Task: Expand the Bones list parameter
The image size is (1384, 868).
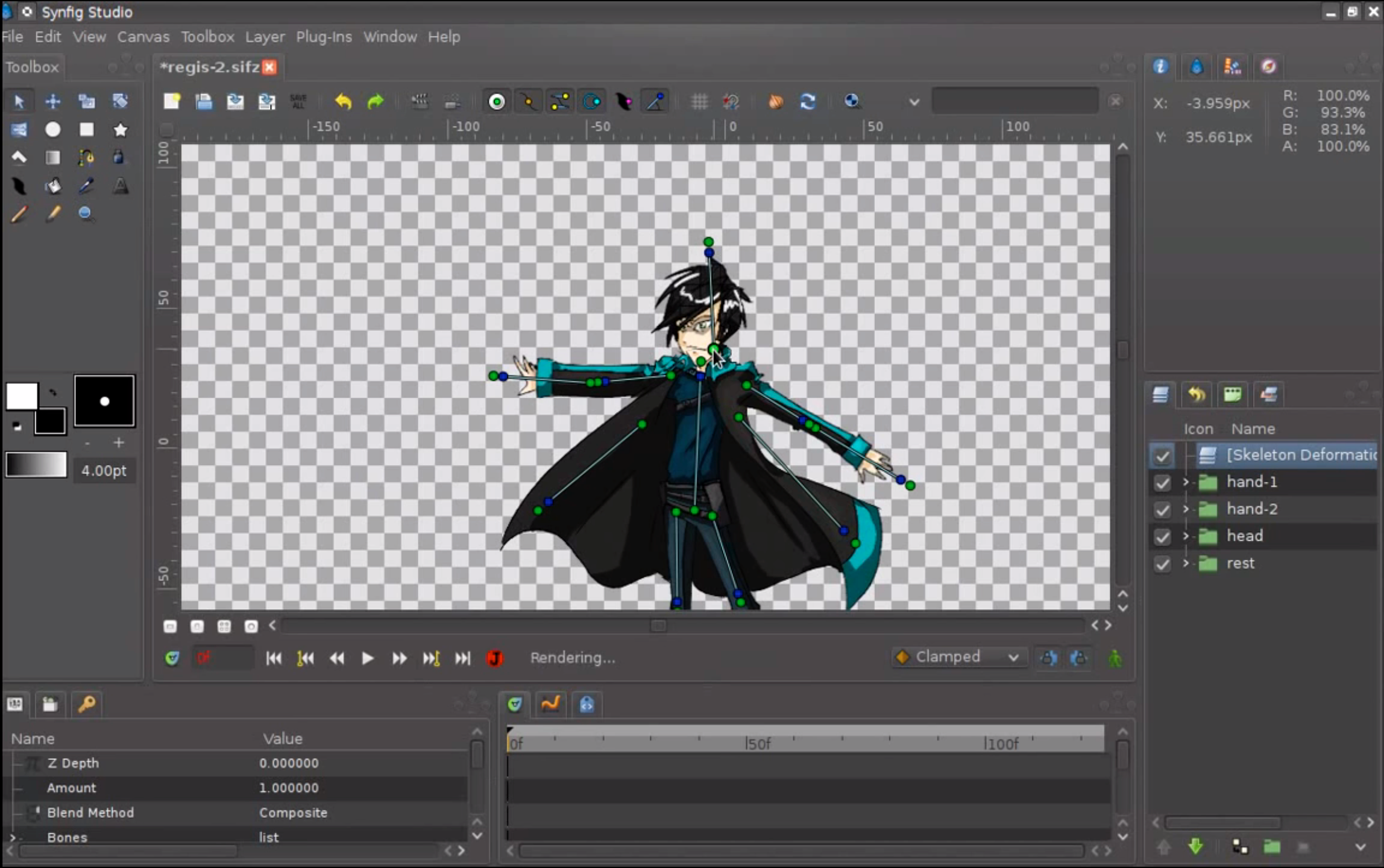Action: pyautogui.click(x=13, y=837)
